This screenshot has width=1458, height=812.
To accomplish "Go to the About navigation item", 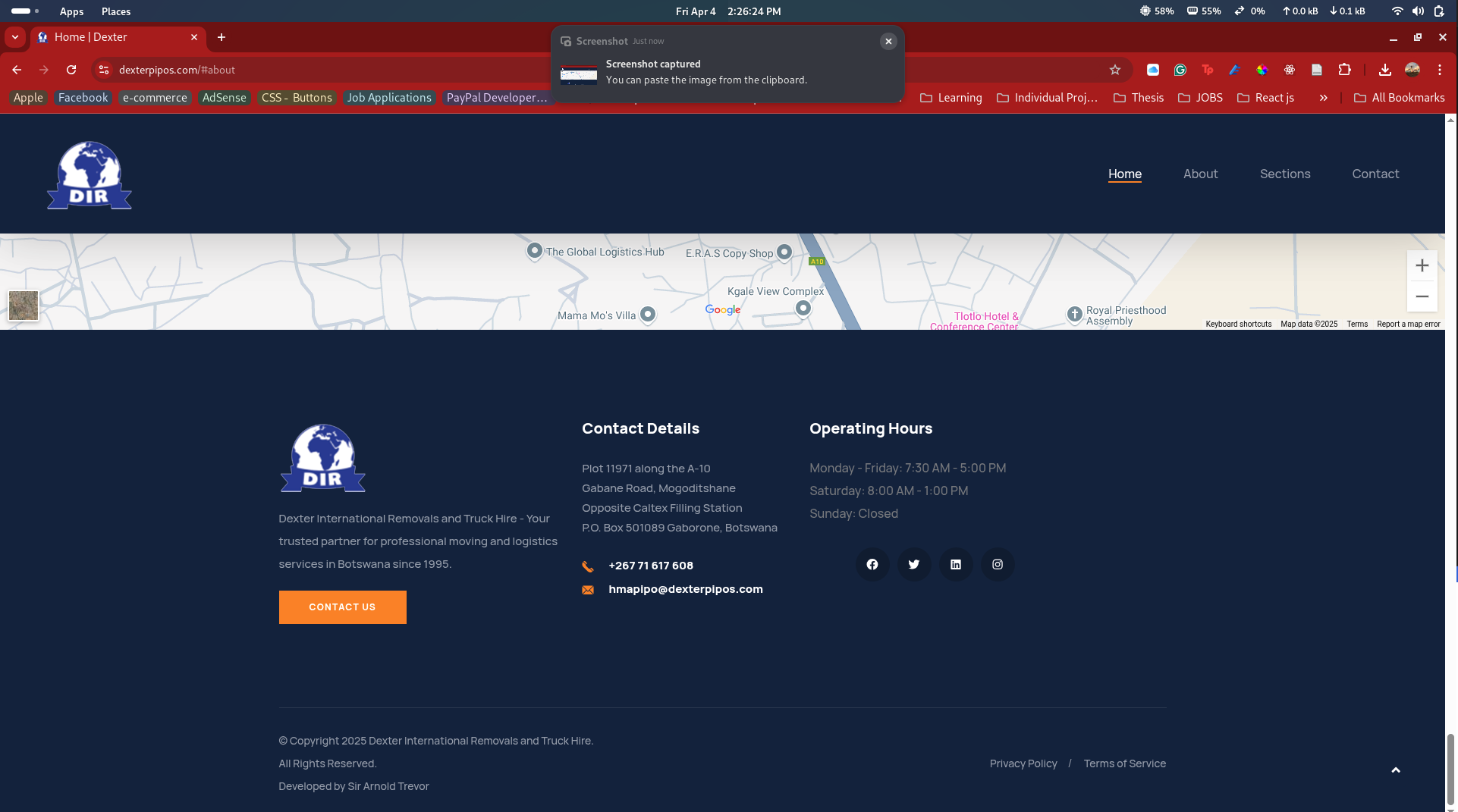I will (1200, 174).
